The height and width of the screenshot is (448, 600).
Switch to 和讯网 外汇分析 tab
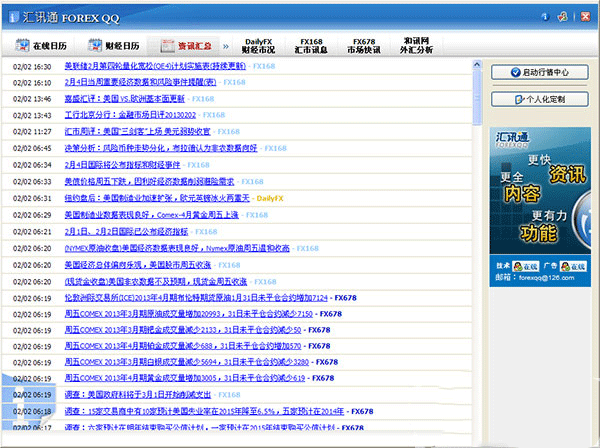(x=417, y=46)
